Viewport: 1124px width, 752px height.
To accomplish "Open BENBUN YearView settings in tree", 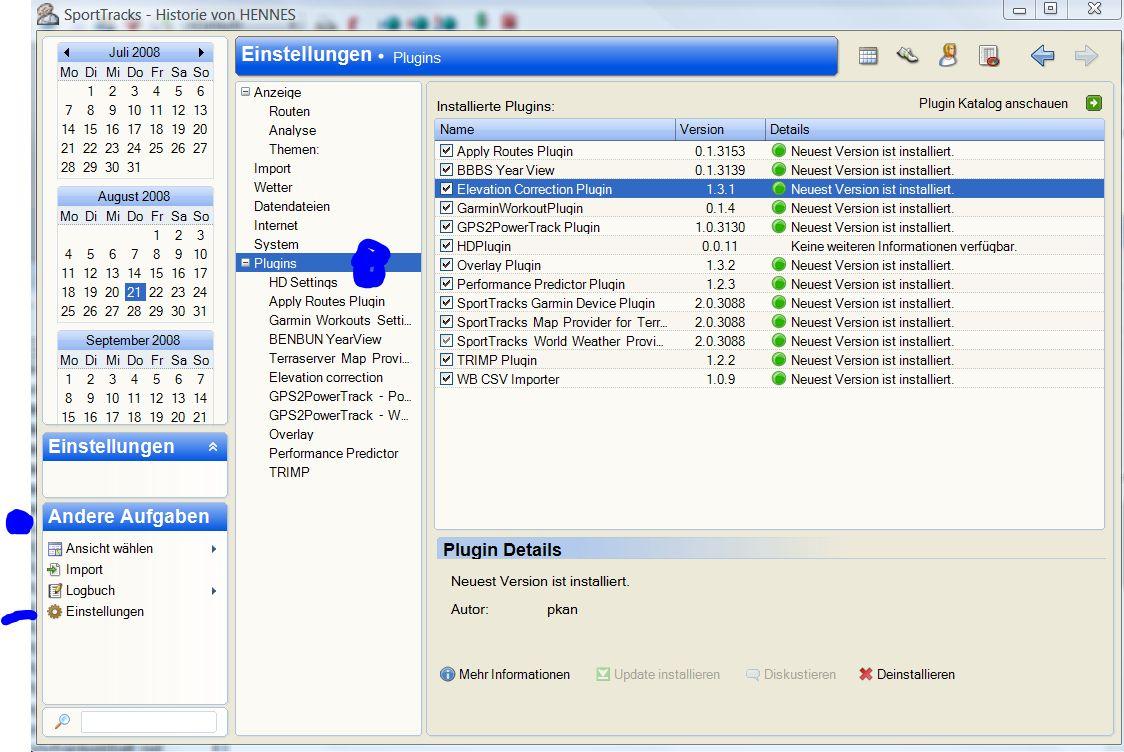I will point(325,339).
